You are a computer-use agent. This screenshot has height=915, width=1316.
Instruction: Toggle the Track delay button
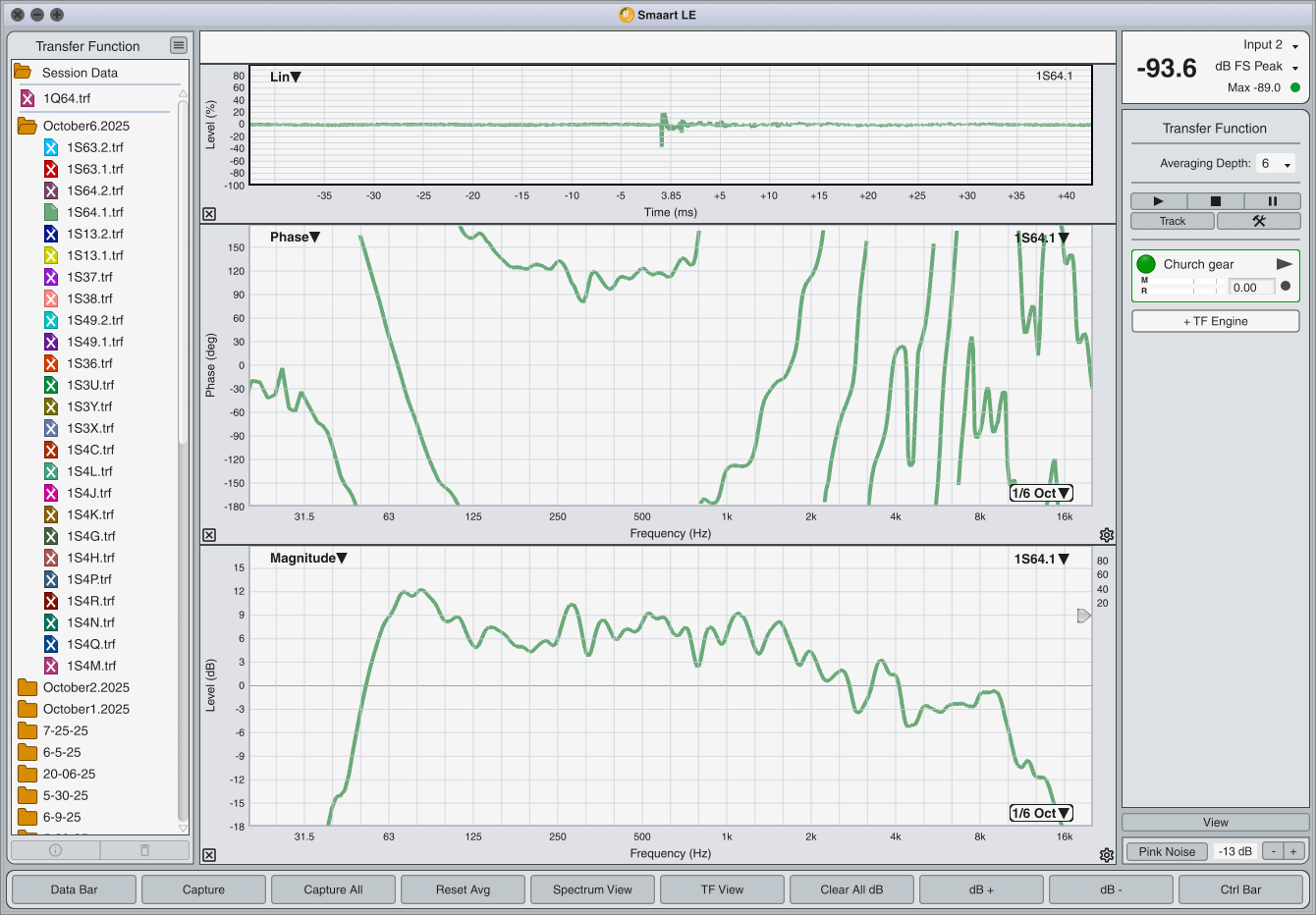[x=1173, y=221]
